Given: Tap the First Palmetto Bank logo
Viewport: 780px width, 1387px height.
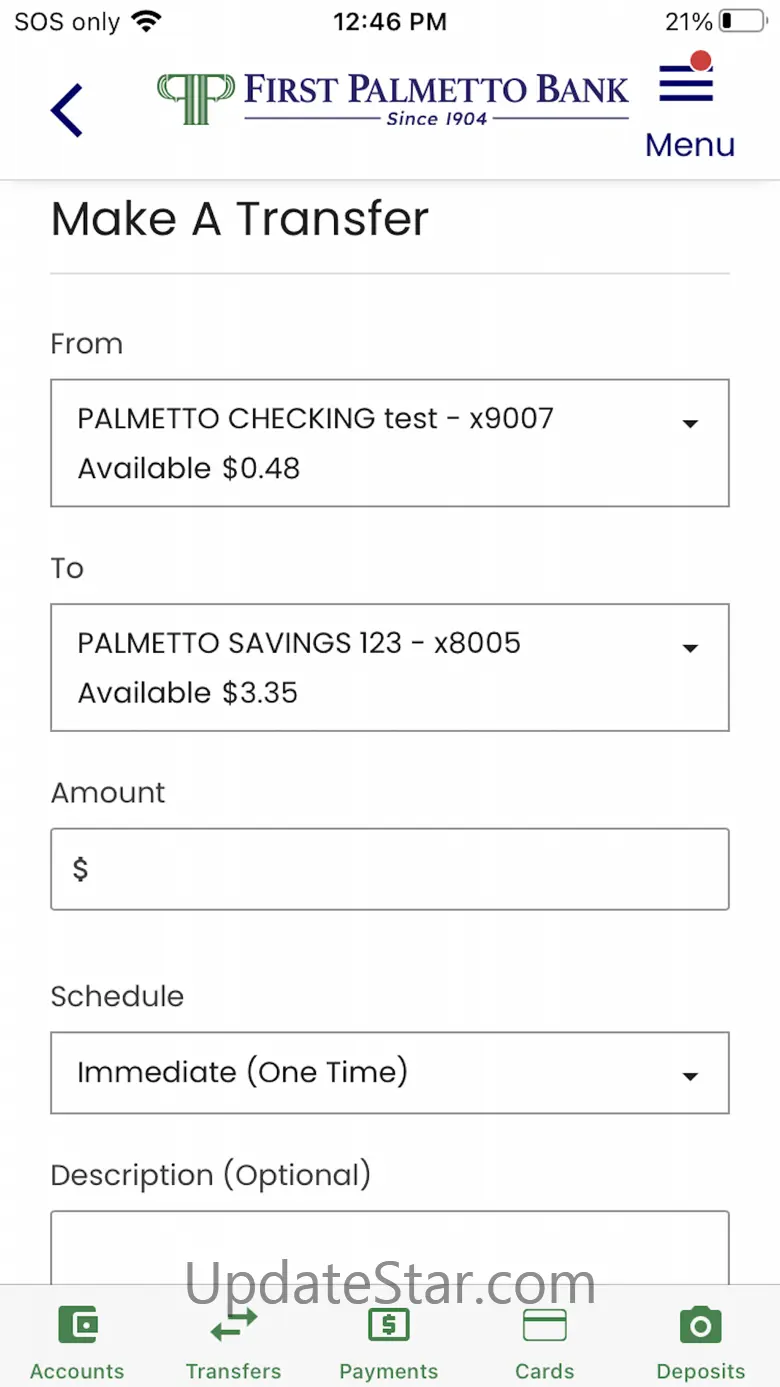Looking at the screenshot, I should coord(393,99).
